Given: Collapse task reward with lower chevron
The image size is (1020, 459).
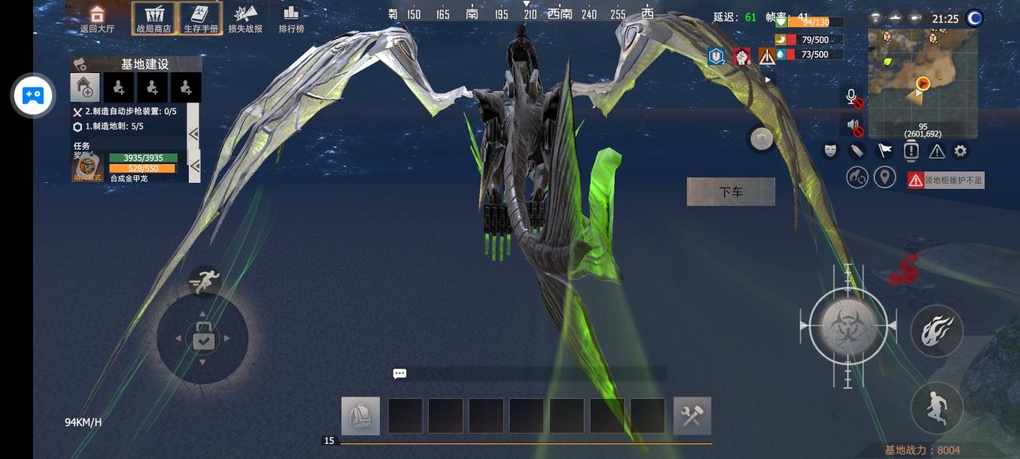Looking at the screenshot, I should 195,167.
